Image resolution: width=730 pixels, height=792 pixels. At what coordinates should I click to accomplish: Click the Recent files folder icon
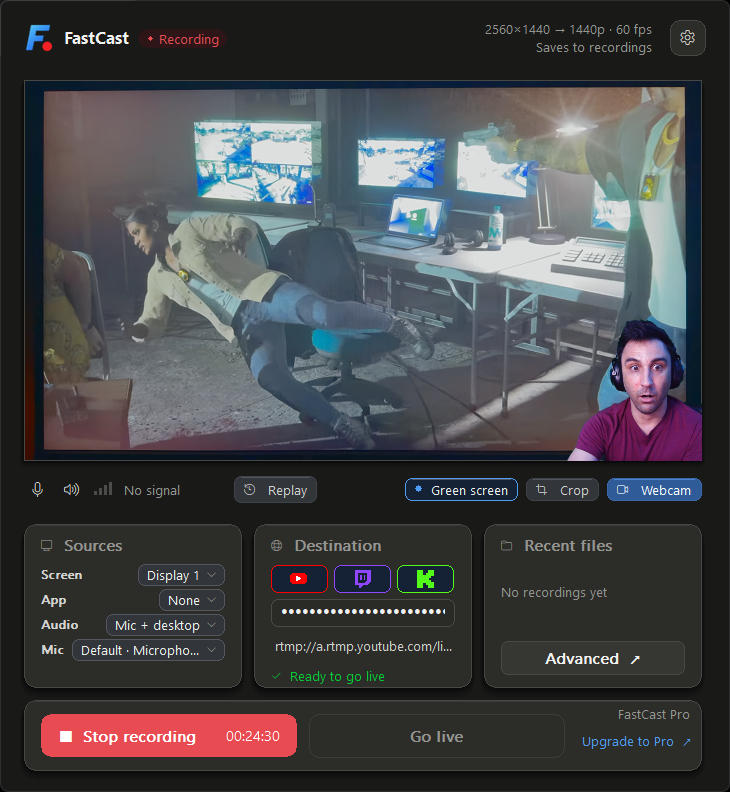[x=506, y=546]
